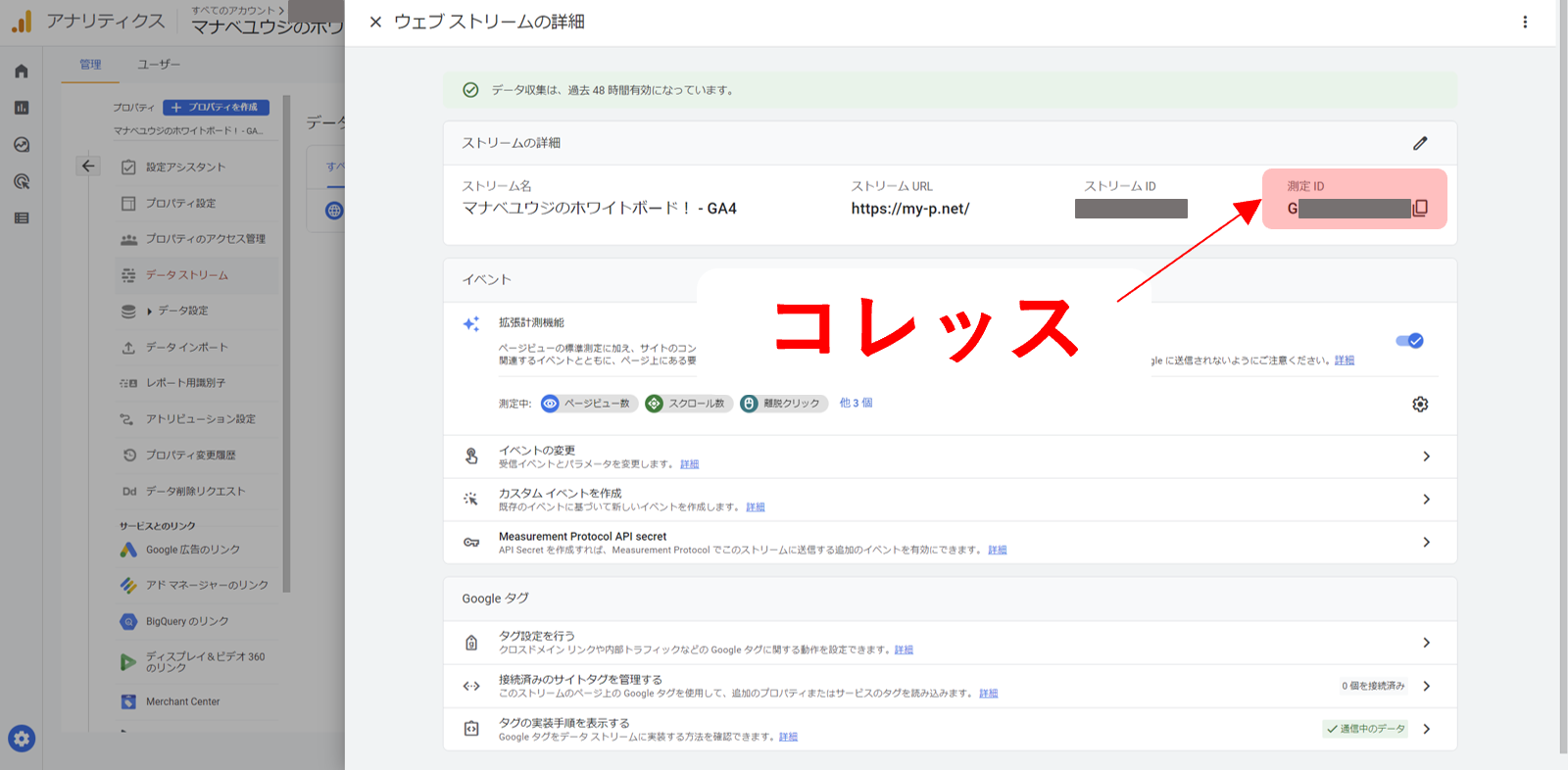Click the custom event sparkle-cursor icon
This screenshot has width=1568, height=770.
tap(471, 500)
